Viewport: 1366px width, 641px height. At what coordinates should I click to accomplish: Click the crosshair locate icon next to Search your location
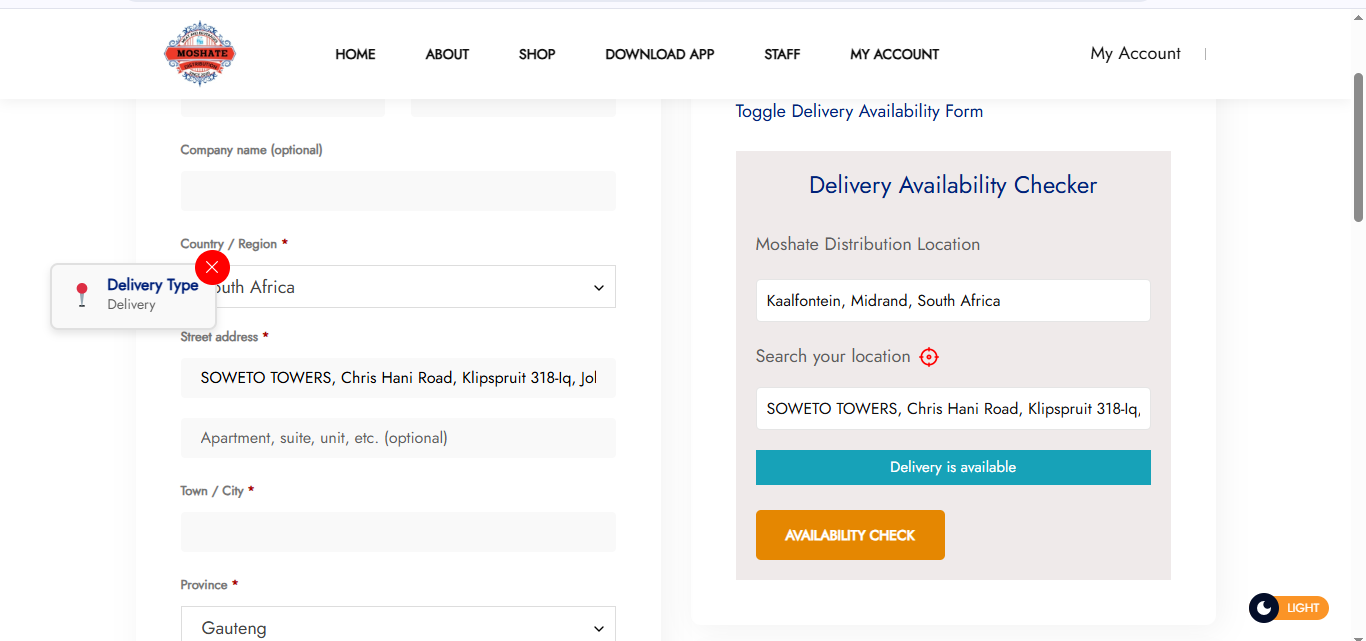coord(928,357)
